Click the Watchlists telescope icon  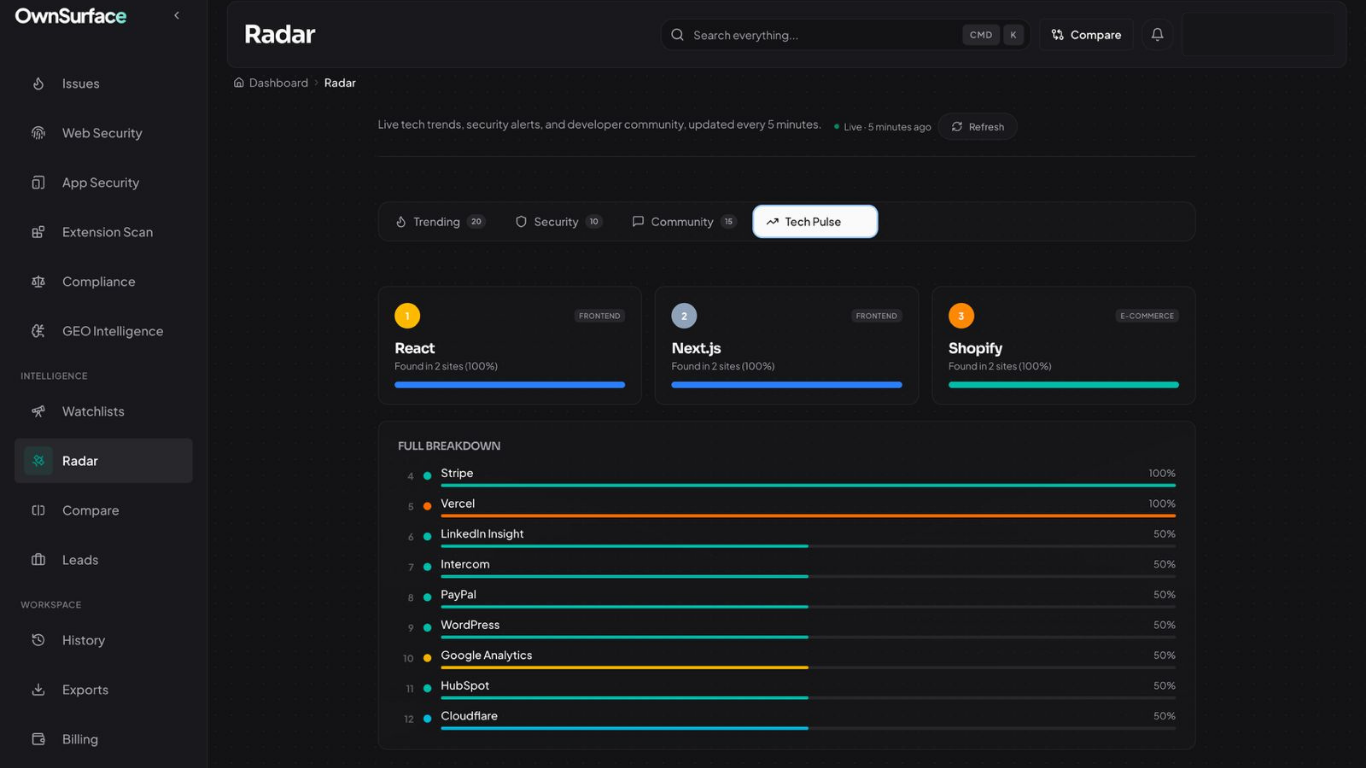click(38, 411)
